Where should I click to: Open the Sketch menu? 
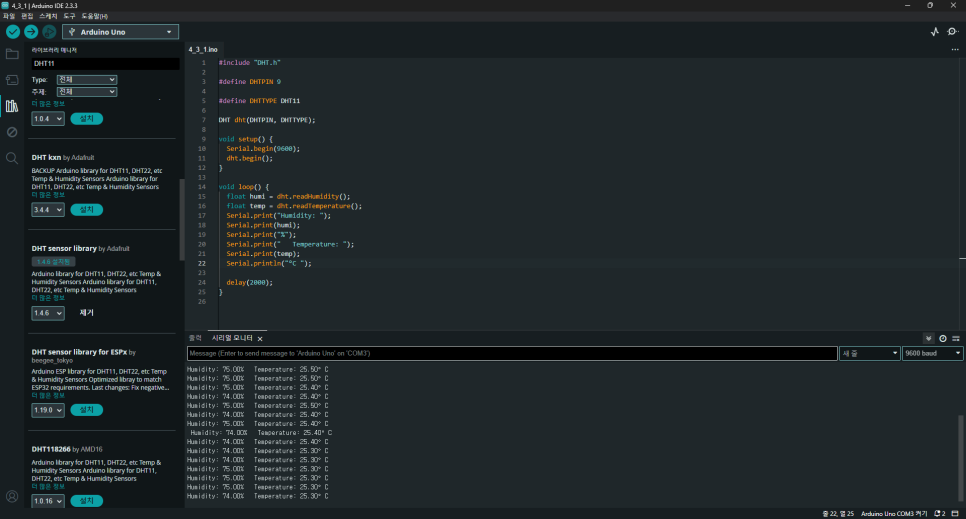tap(48, 16)
